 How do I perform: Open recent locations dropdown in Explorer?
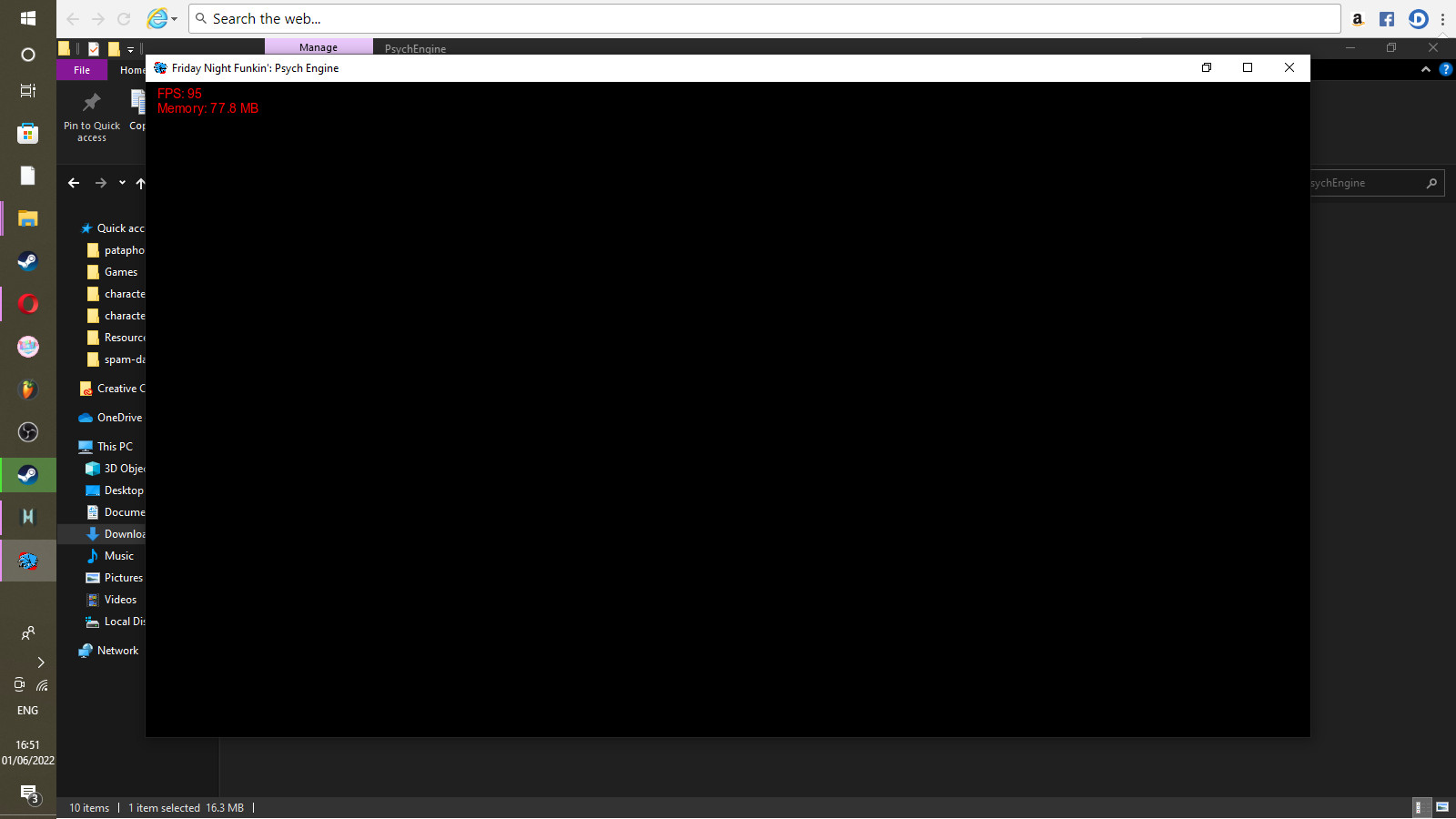(122, 183)
